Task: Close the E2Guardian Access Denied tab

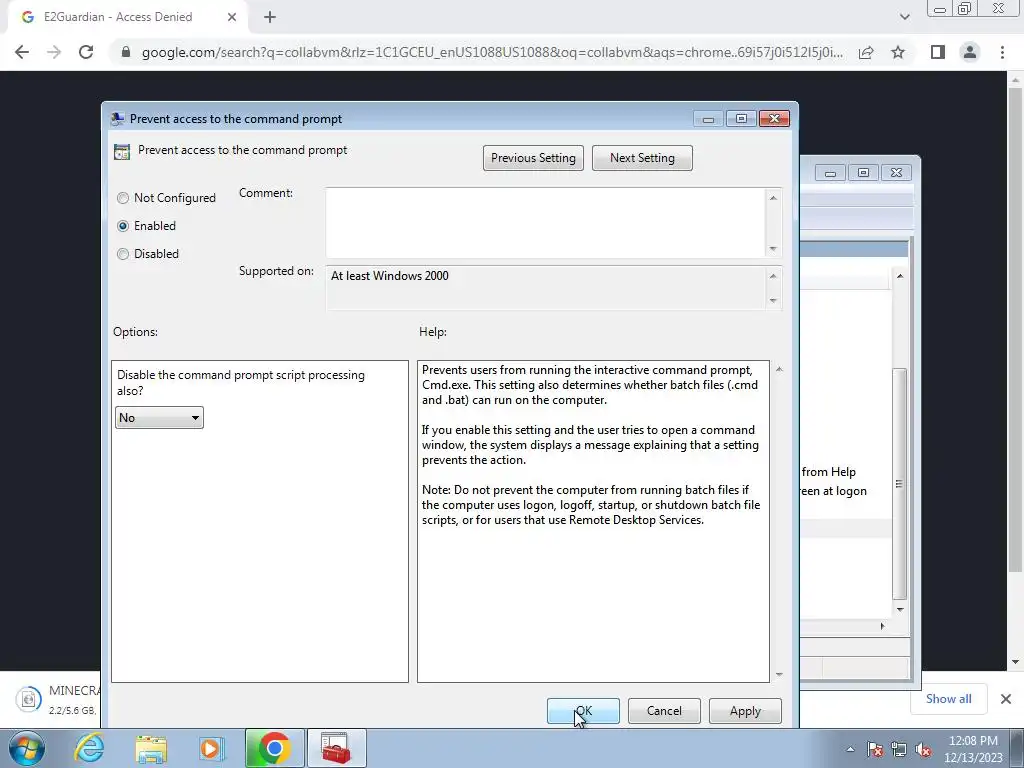Action: 232,17
